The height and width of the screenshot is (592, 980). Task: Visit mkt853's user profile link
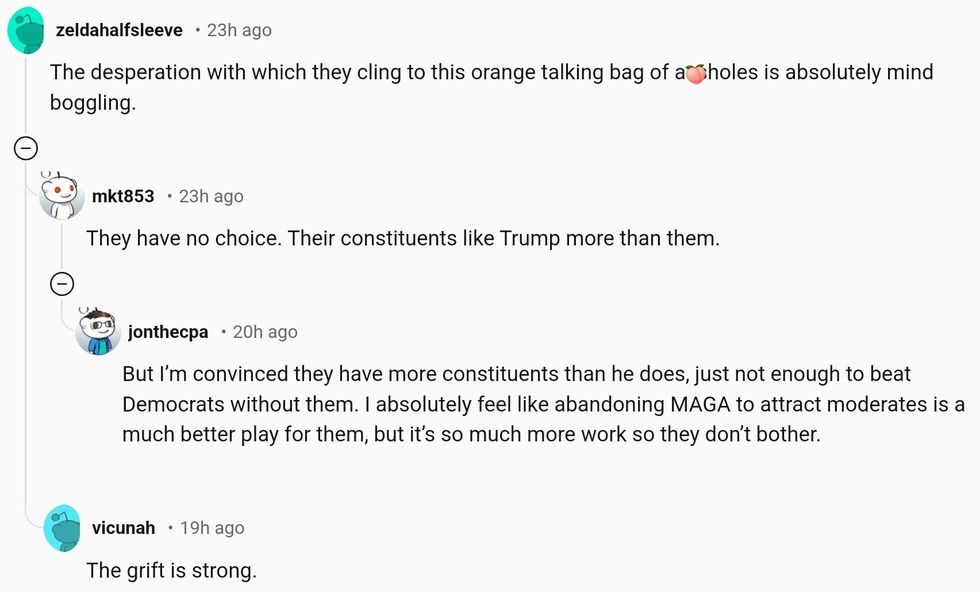[123, 196]
